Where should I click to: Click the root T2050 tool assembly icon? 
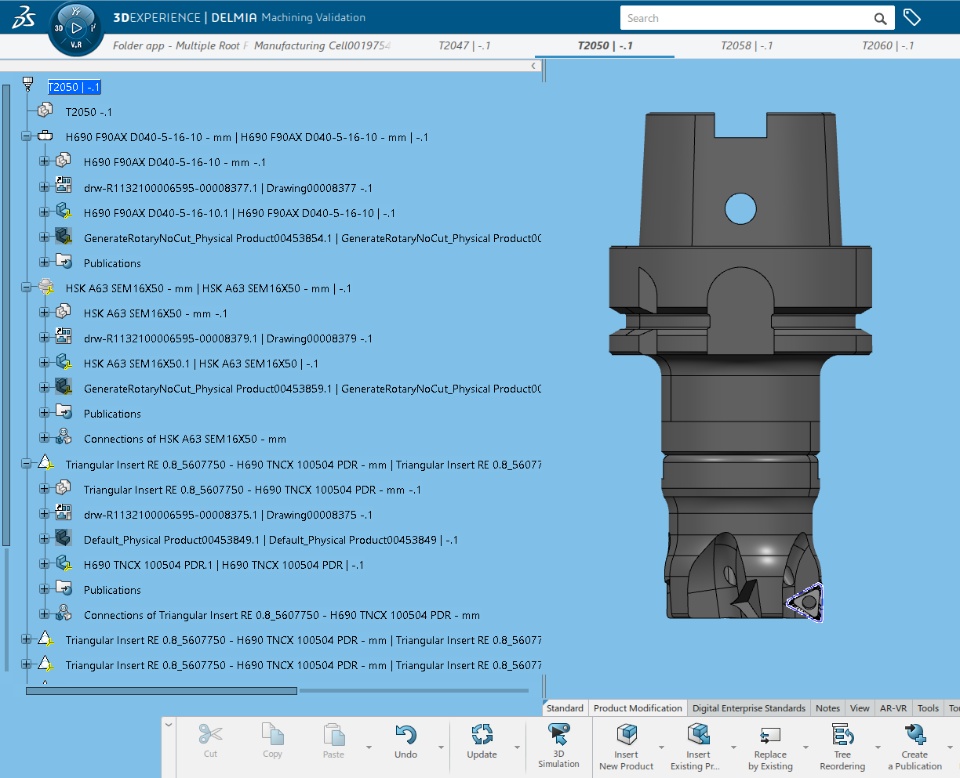(x=28, y=84)
